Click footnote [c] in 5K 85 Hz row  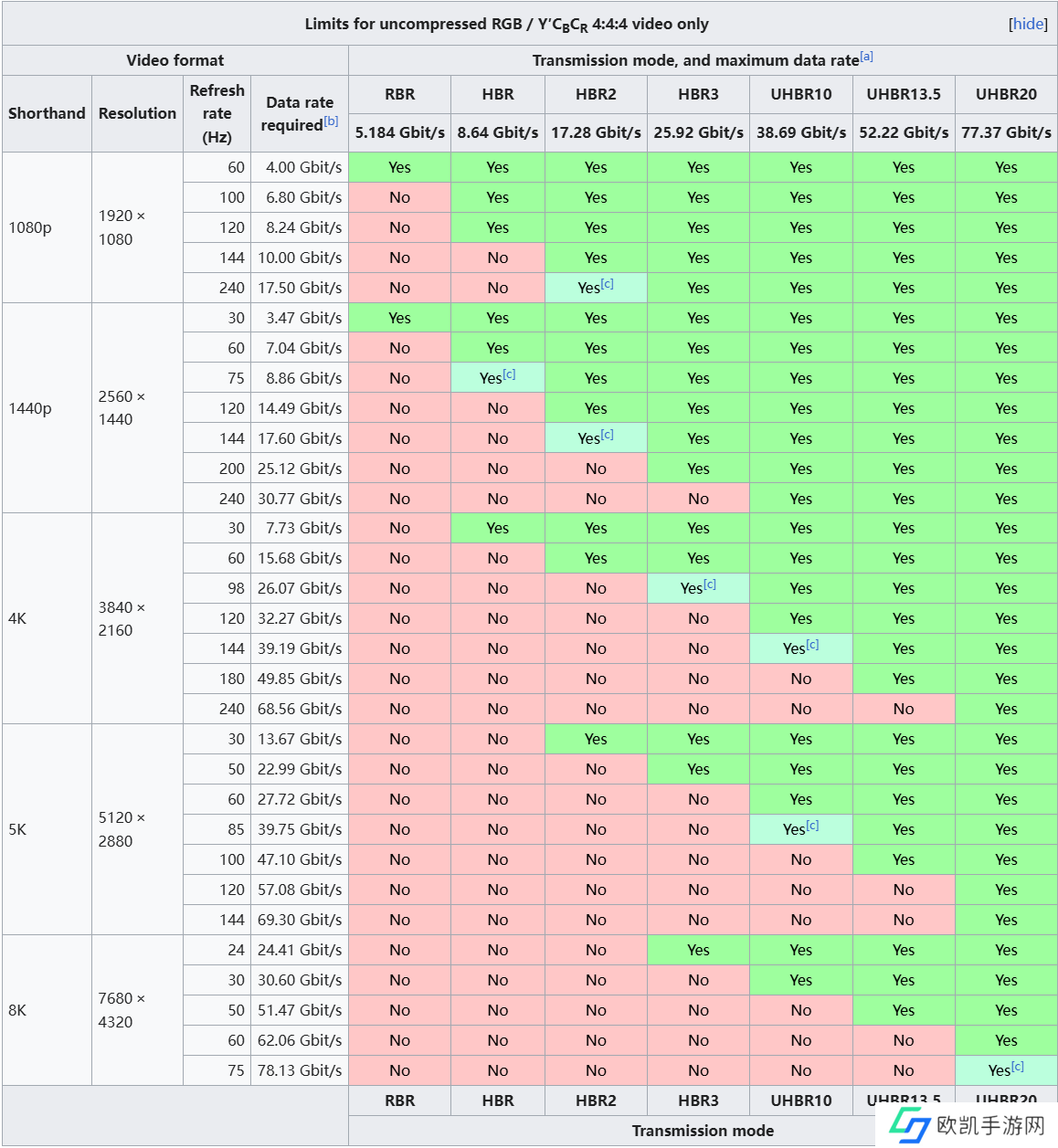point(812,826)
